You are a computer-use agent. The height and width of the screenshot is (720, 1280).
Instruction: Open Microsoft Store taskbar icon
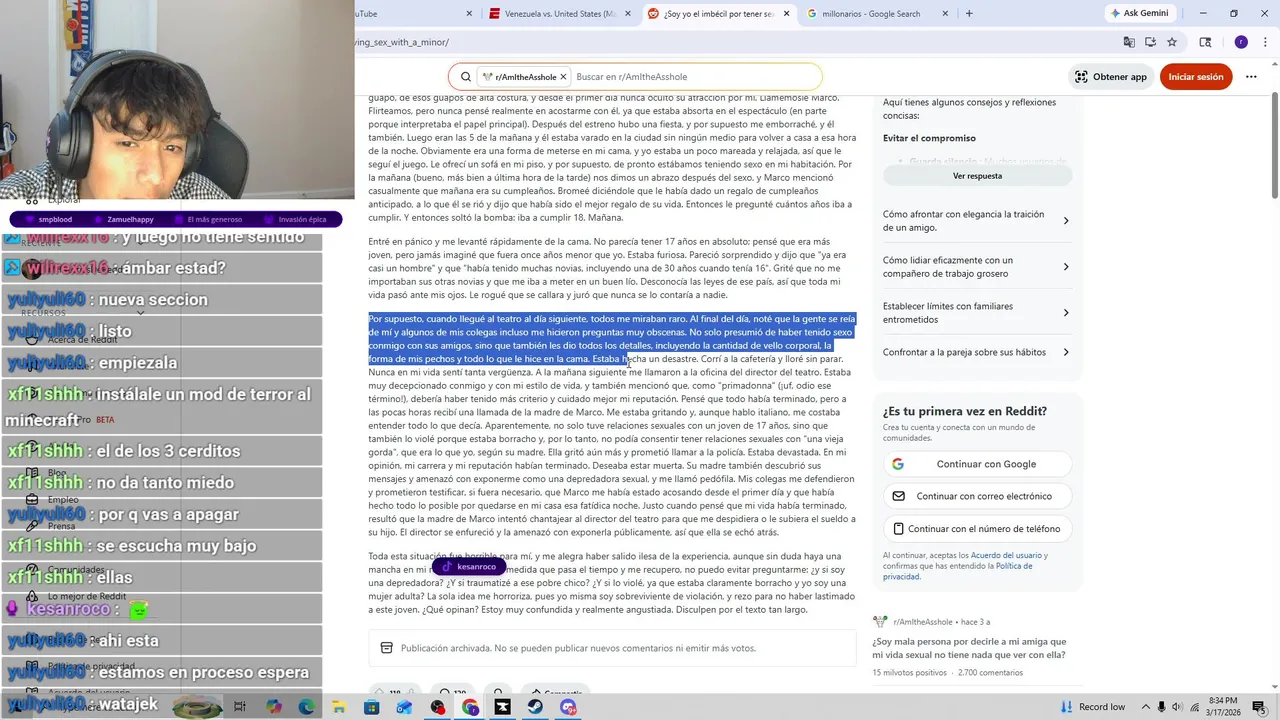point(371,707)
